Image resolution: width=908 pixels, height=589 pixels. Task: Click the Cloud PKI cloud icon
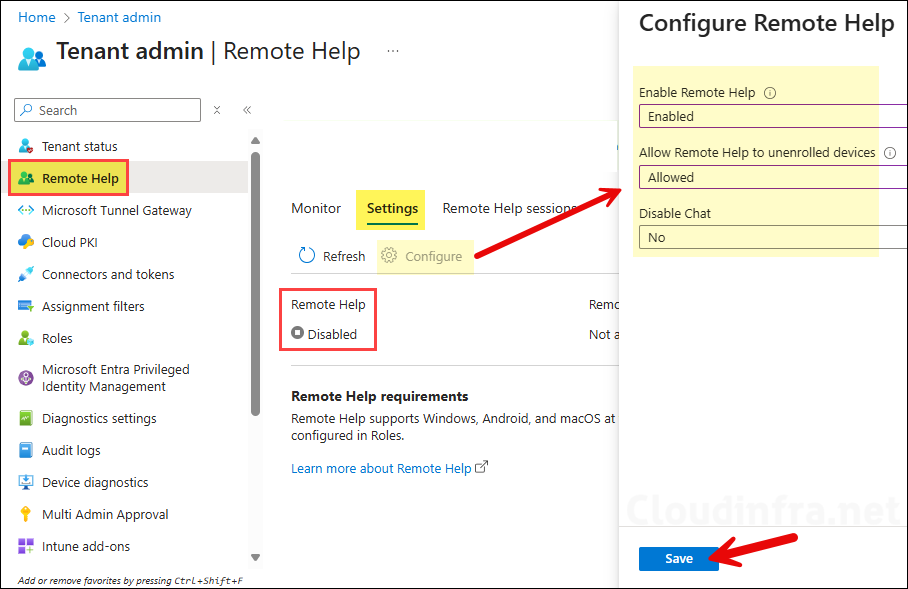point(26,242)
